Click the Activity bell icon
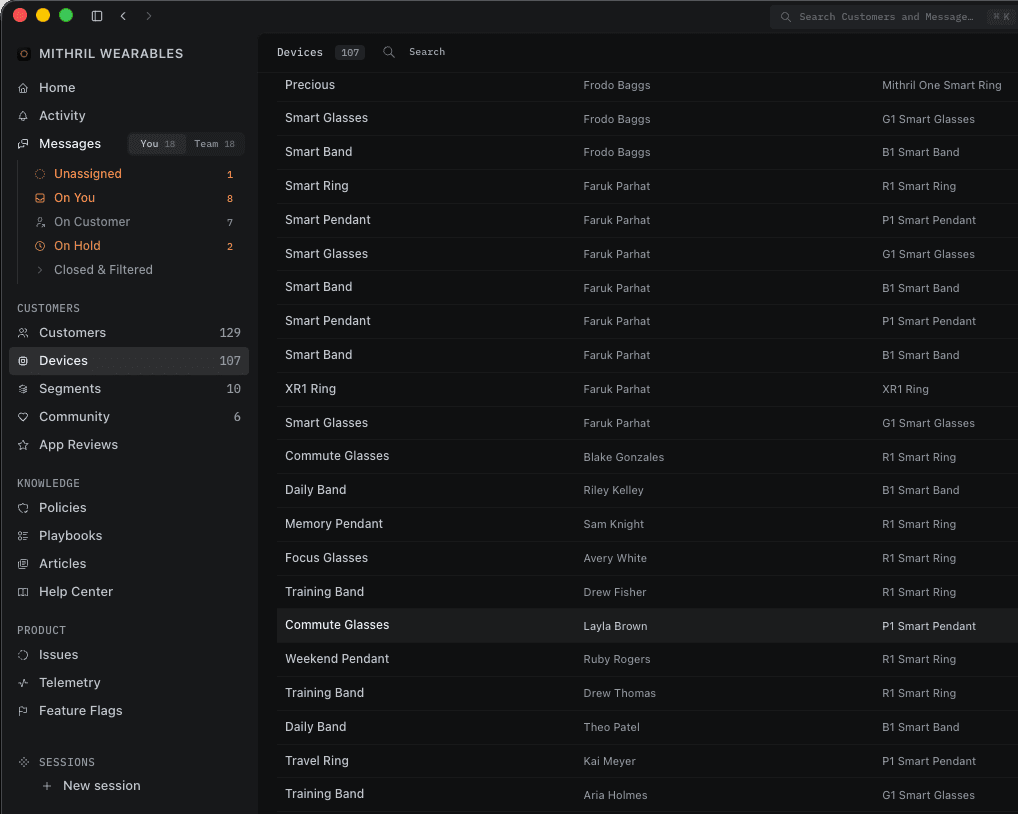1018x814 pixels. [x=23, y=116]
